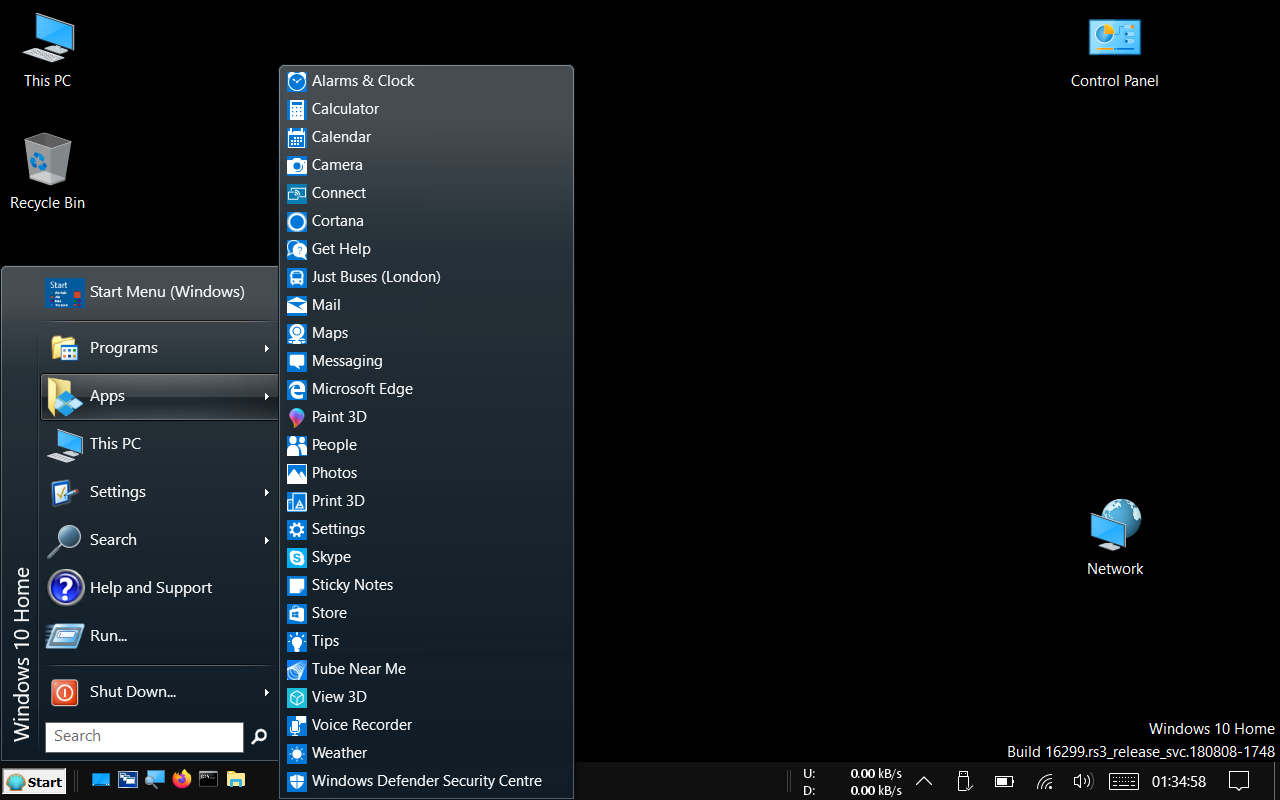
Task: Select the Apps menu item
Action: [x=159, y=396]
